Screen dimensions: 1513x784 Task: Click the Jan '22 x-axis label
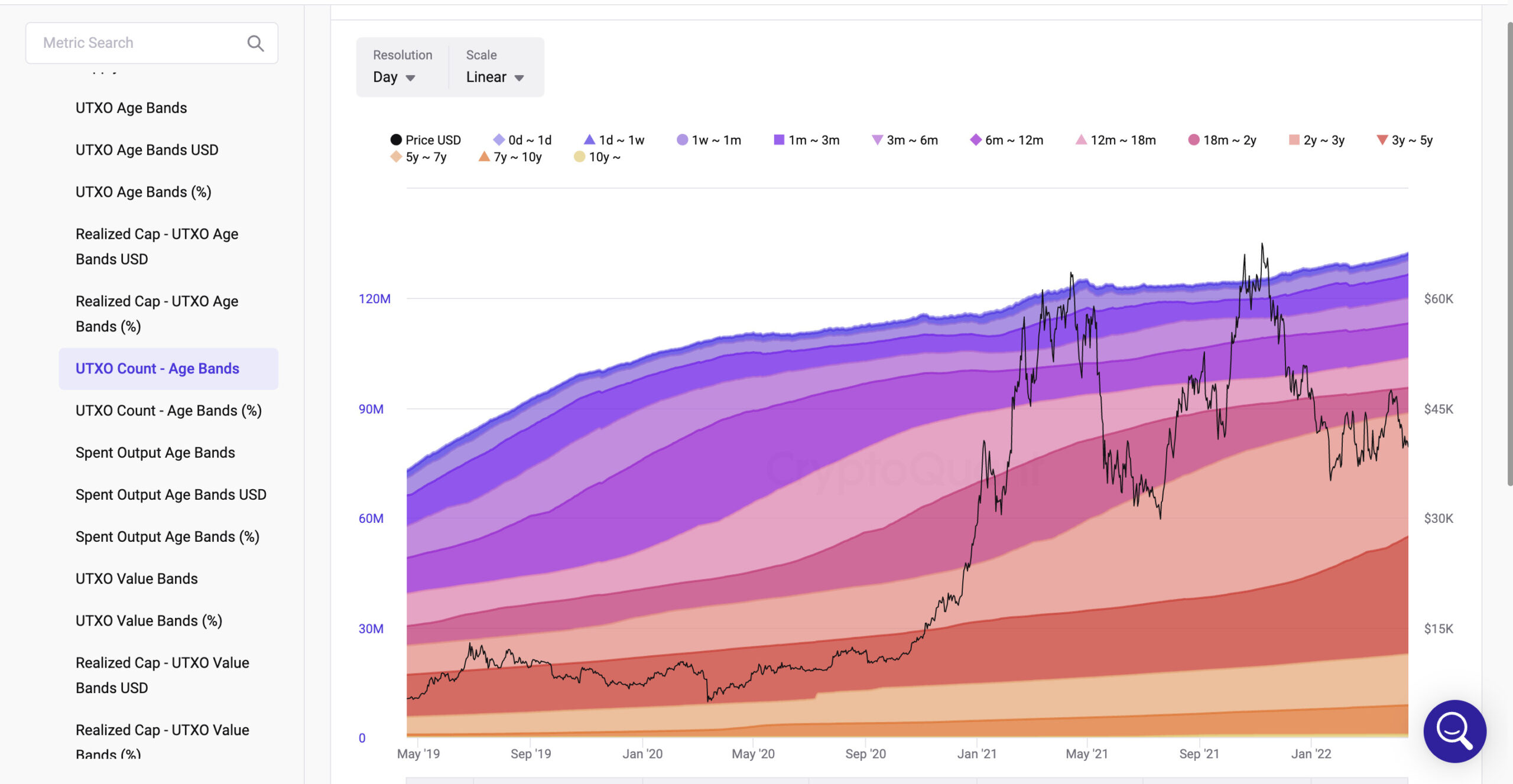pyautogui.click(x=1311, y=754)
